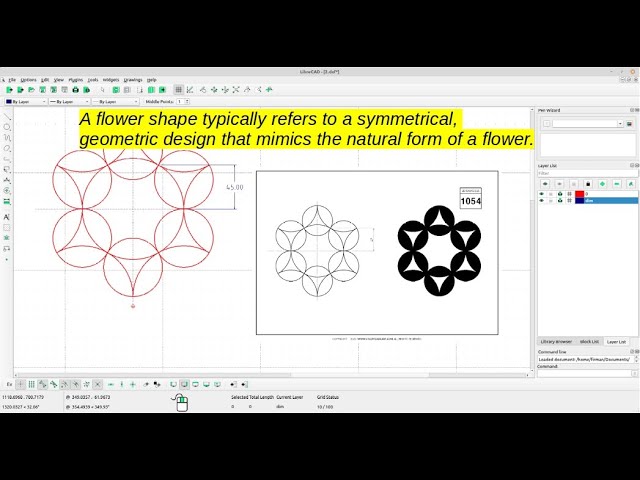640x480 pixels.
Task: Select the Text tool in left toolbar
Action: [7, 217]
